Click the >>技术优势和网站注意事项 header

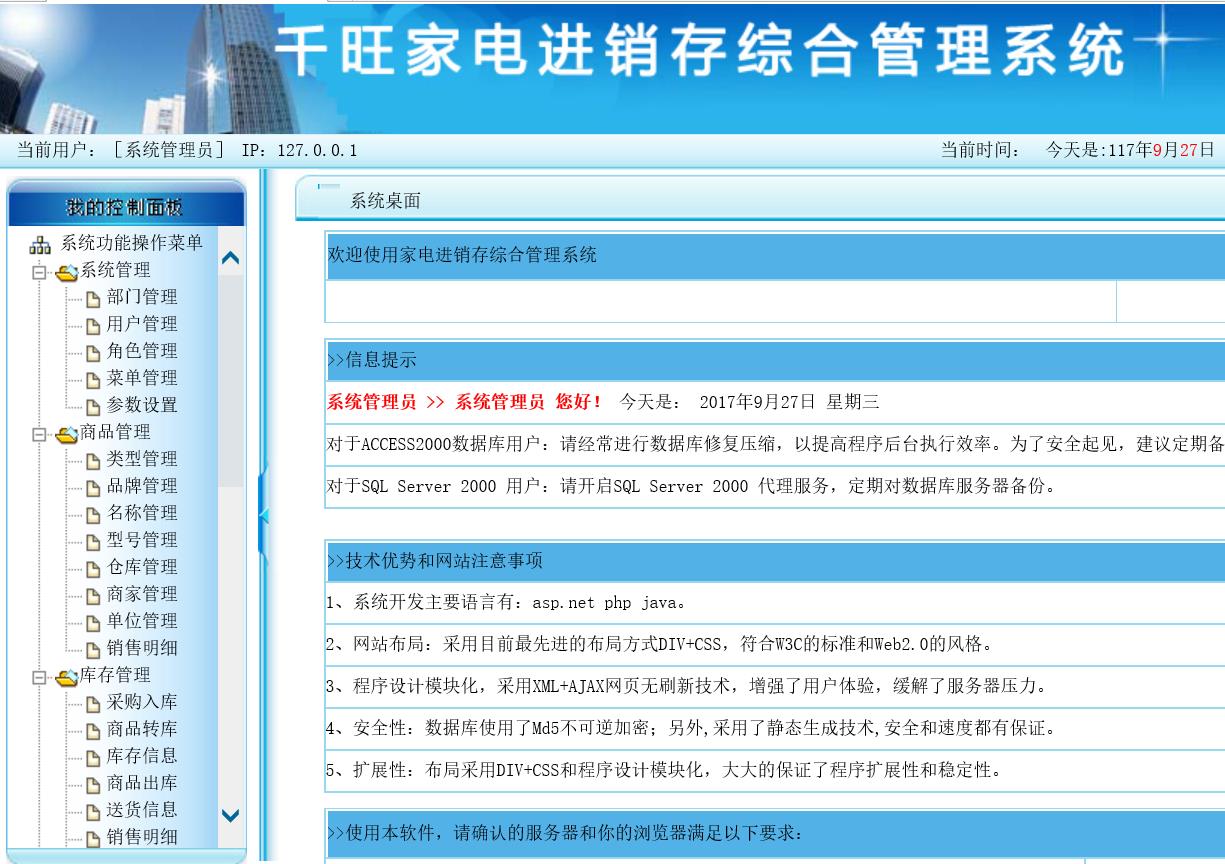tap(775, 562)
